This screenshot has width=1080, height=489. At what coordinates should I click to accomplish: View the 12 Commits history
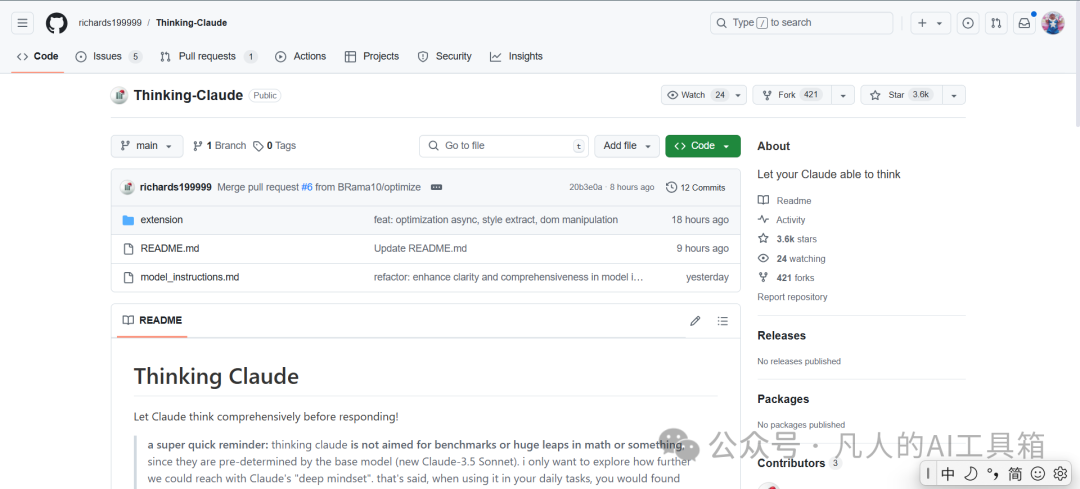click(696, 187)
